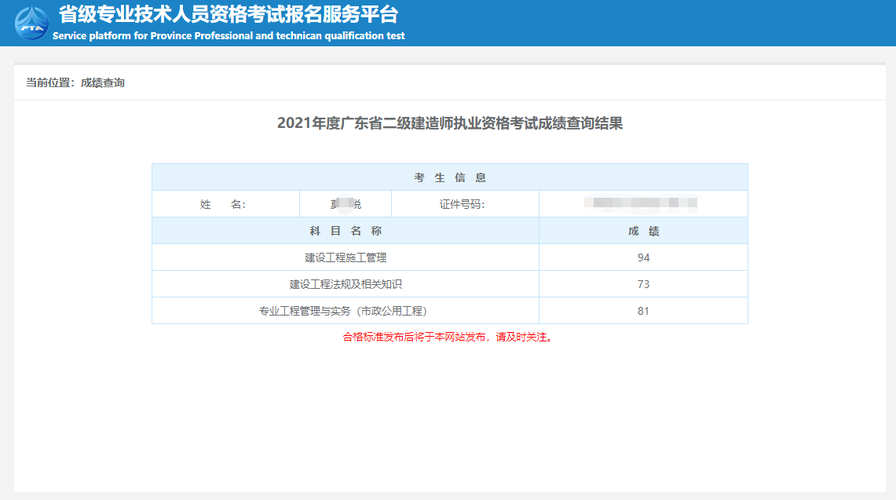Select the 建设工程施工管理 subject row
The image size is (896, 500).
point(450,258)
